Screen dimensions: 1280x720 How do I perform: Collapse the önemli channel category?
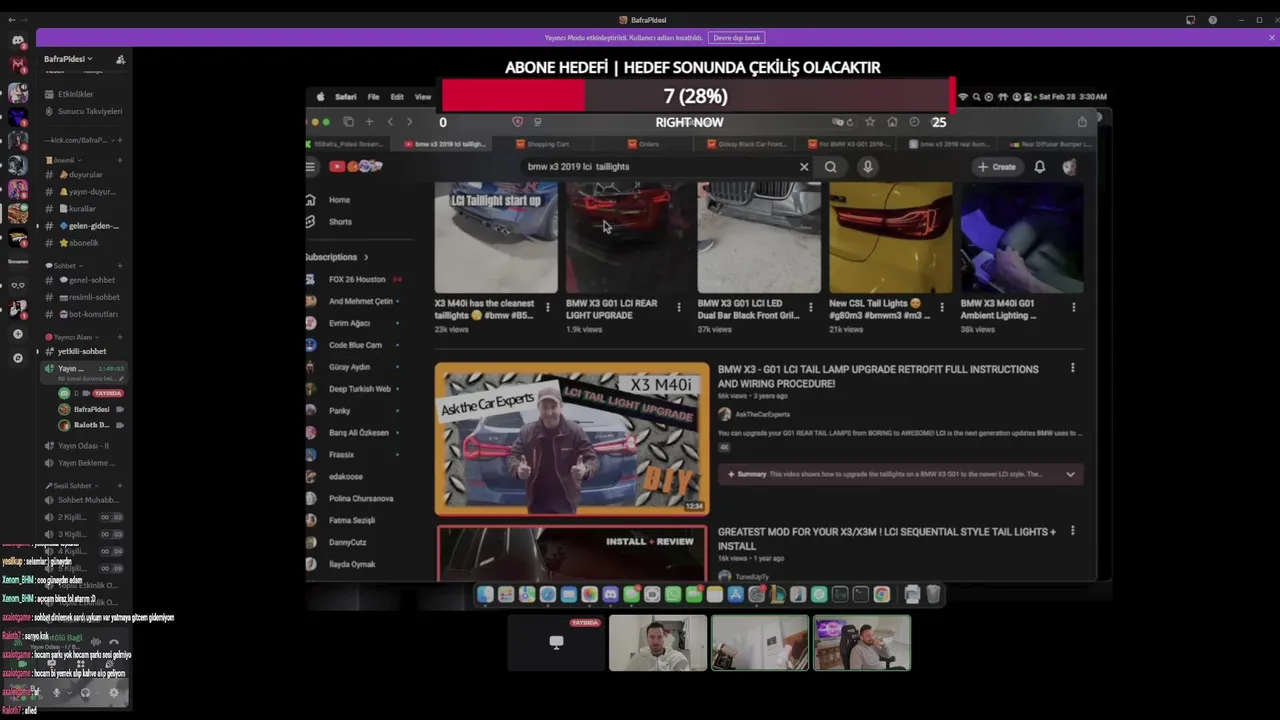(63, 160)
